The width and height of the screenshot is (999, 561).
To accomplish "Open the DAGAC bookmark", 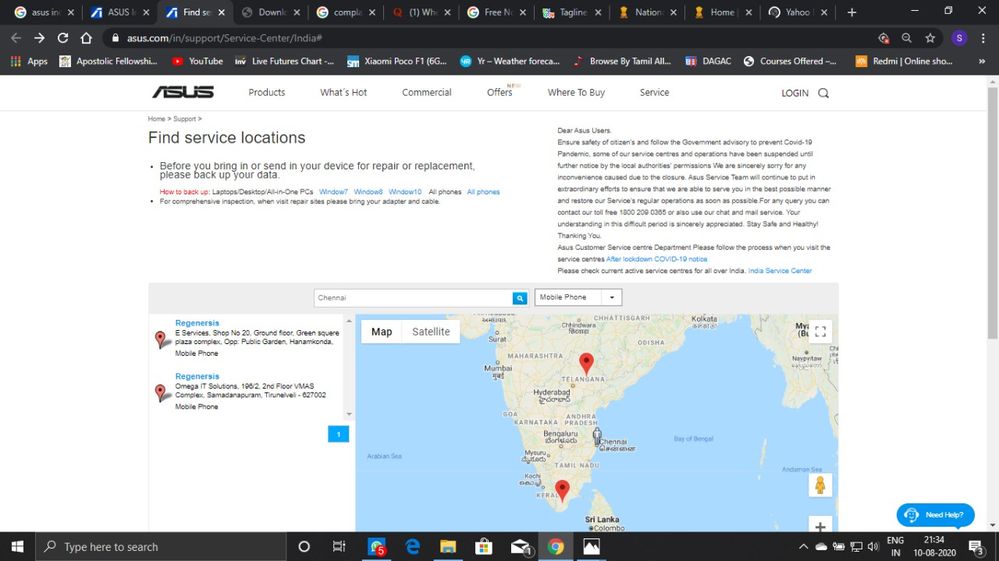I will [708, 61].
